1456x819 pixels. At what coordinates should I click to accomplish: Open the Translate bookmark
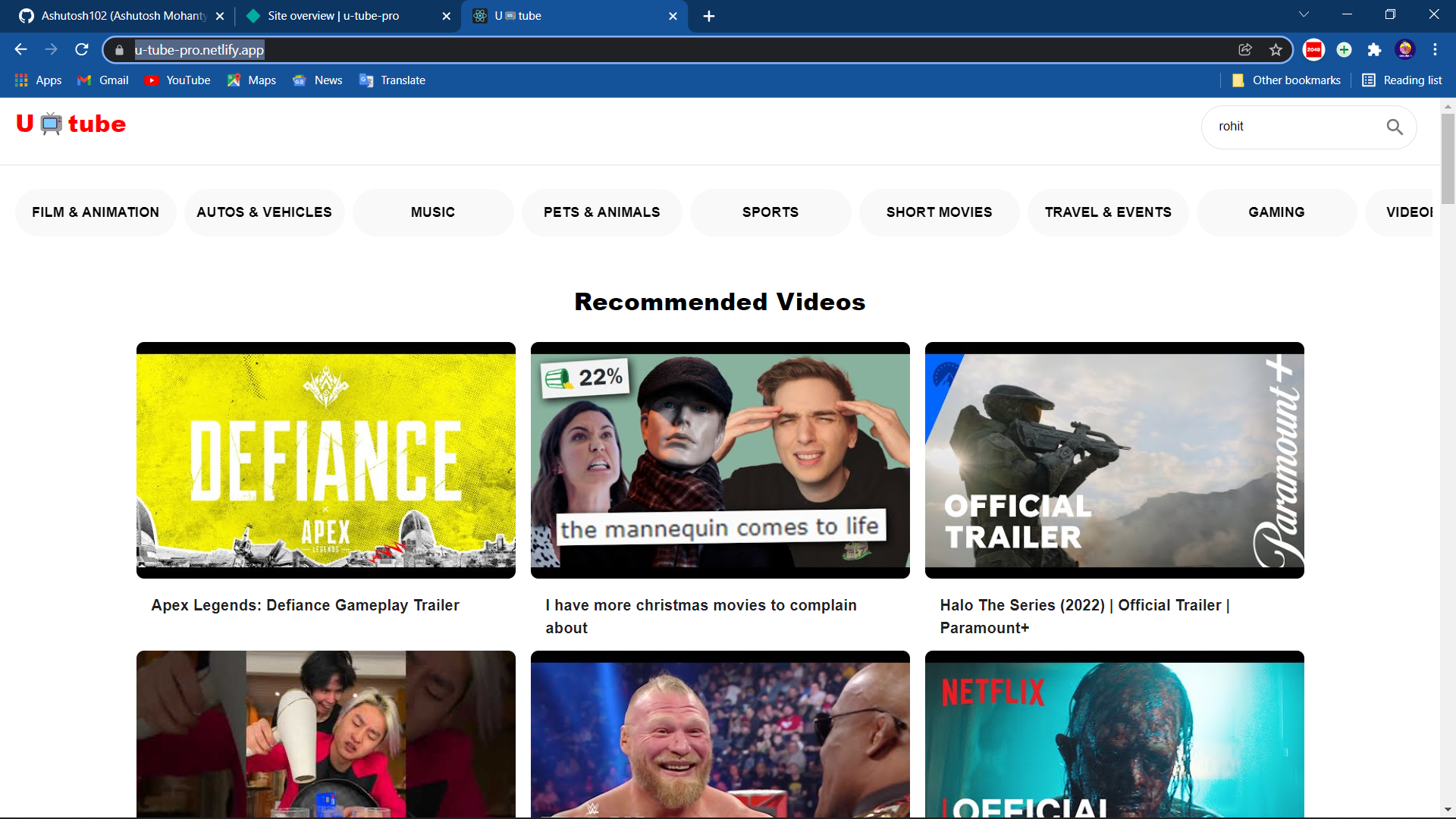click(x=392, y=80)
